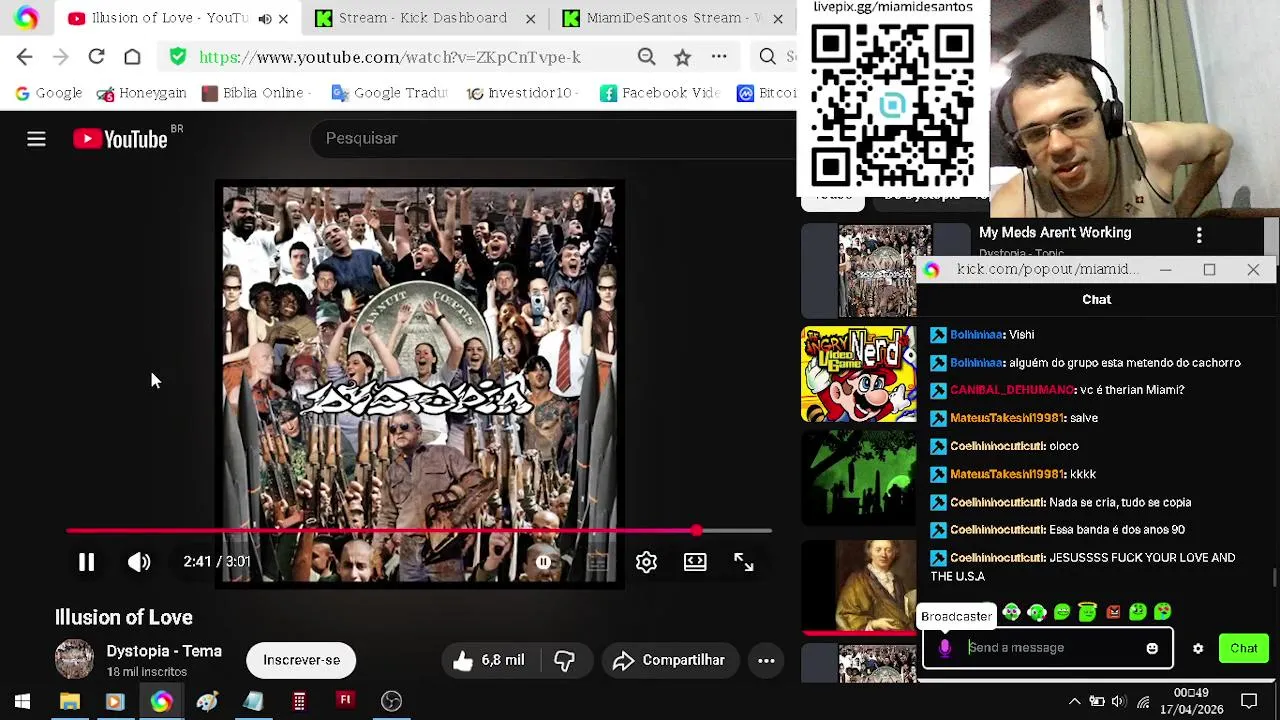Image resolution: width=1280 pixels, height=720 pixels.
Task: Open address bar more options dots
Action: pyautogui.click(x=718, y=57)
